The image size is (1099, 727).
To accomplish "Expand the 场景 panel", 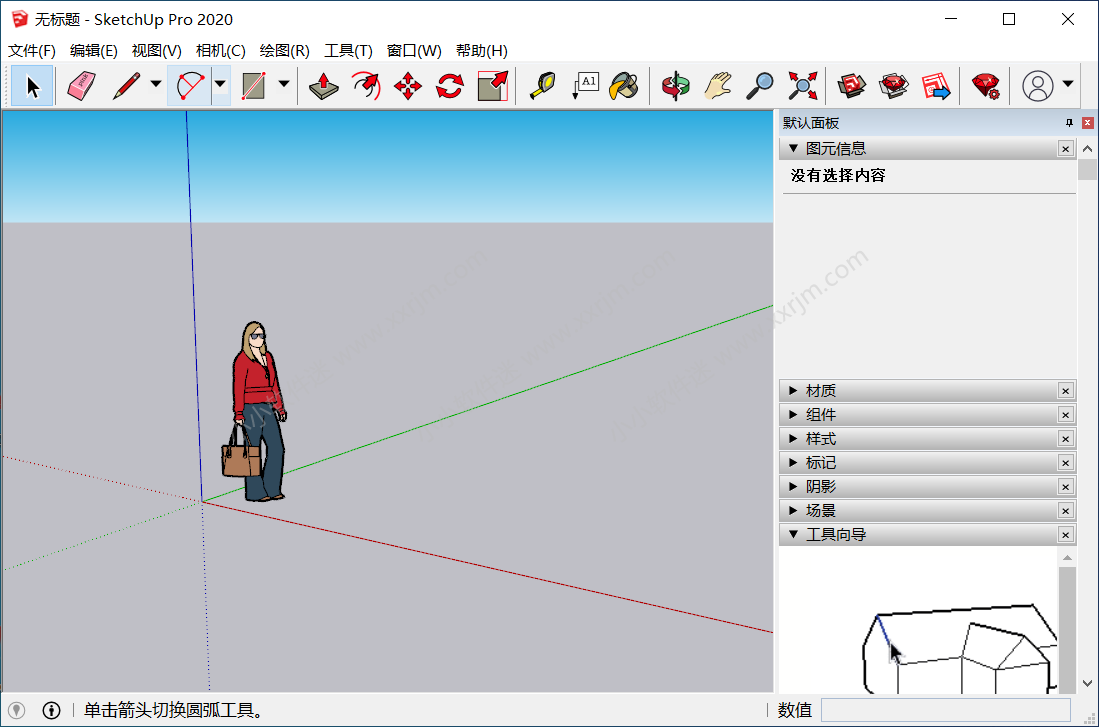I will pos(793,510).
